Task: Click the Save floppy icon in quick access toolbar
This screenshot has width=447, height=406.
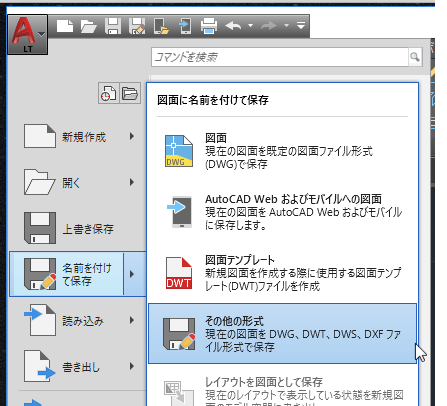Action: tap(113, 26)
